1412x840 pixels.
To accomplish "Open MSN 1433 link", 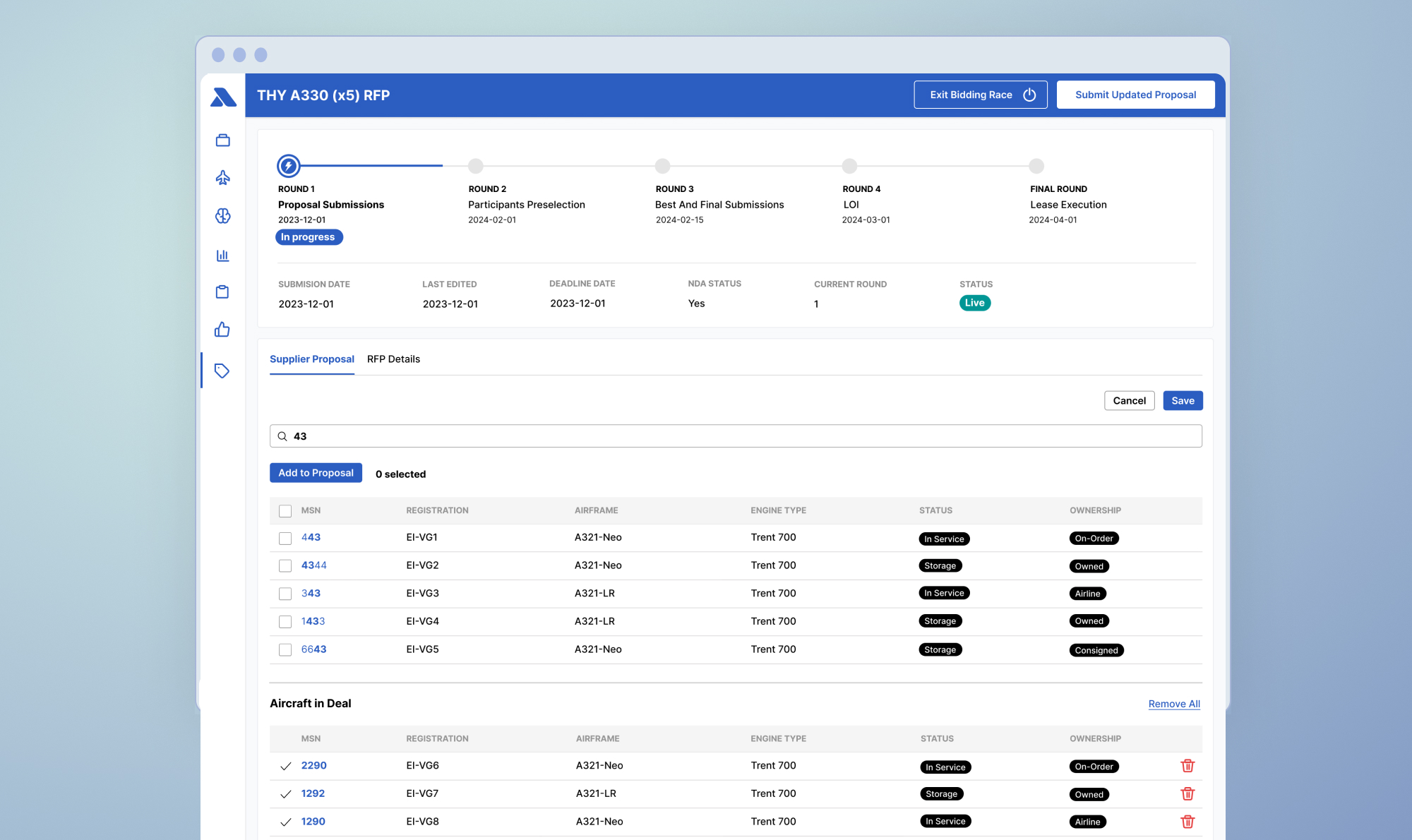I will coord(313,621).
